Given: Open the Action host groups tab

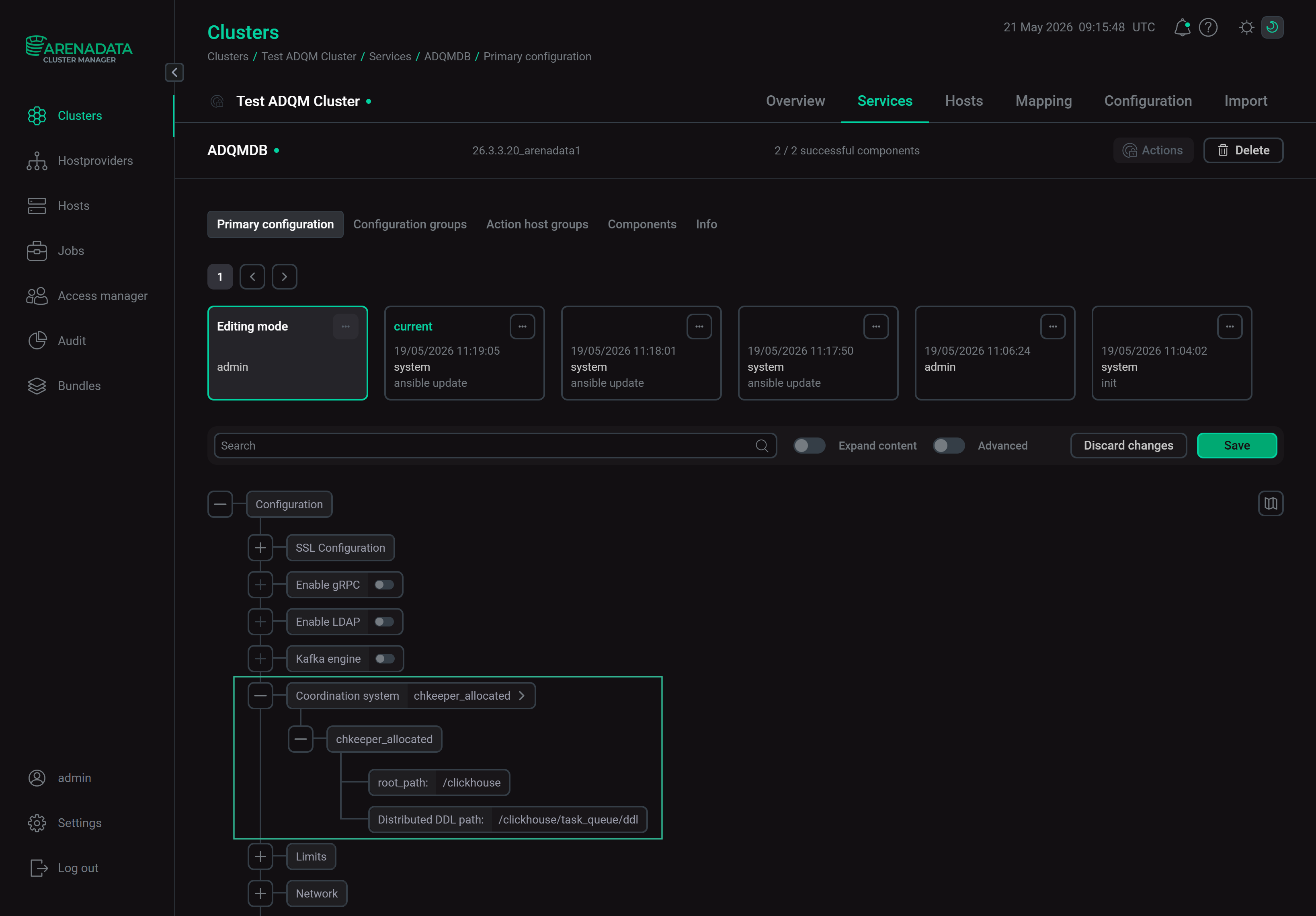Looking at the screenshot, I should coord(537,224).
